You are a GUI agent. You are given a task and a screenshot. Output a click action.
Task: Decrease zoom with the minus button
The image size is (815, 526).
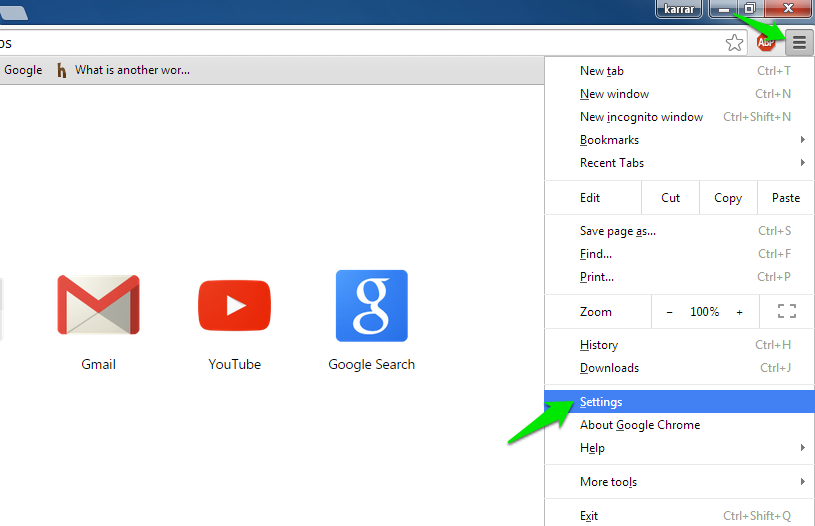[669, 312]
